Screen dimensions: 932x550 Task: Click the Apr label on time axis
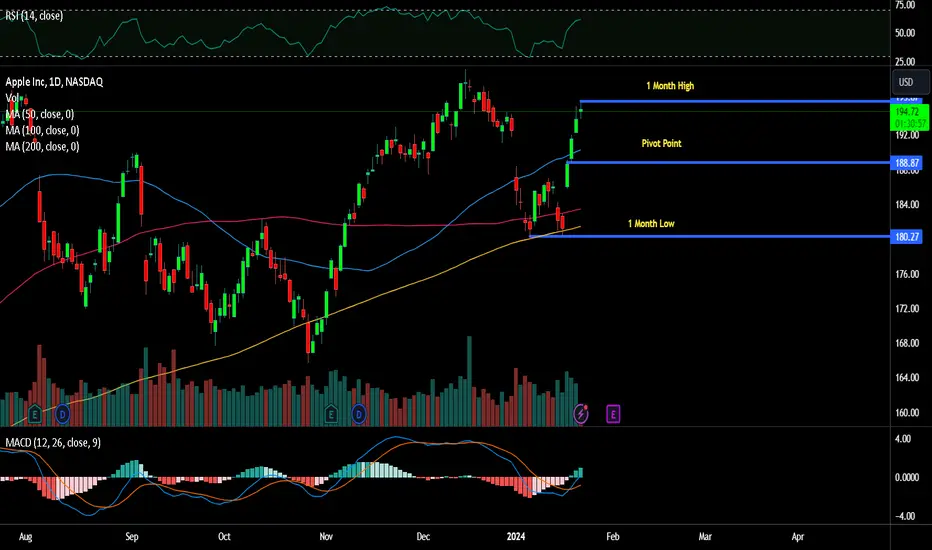(798, 536)
